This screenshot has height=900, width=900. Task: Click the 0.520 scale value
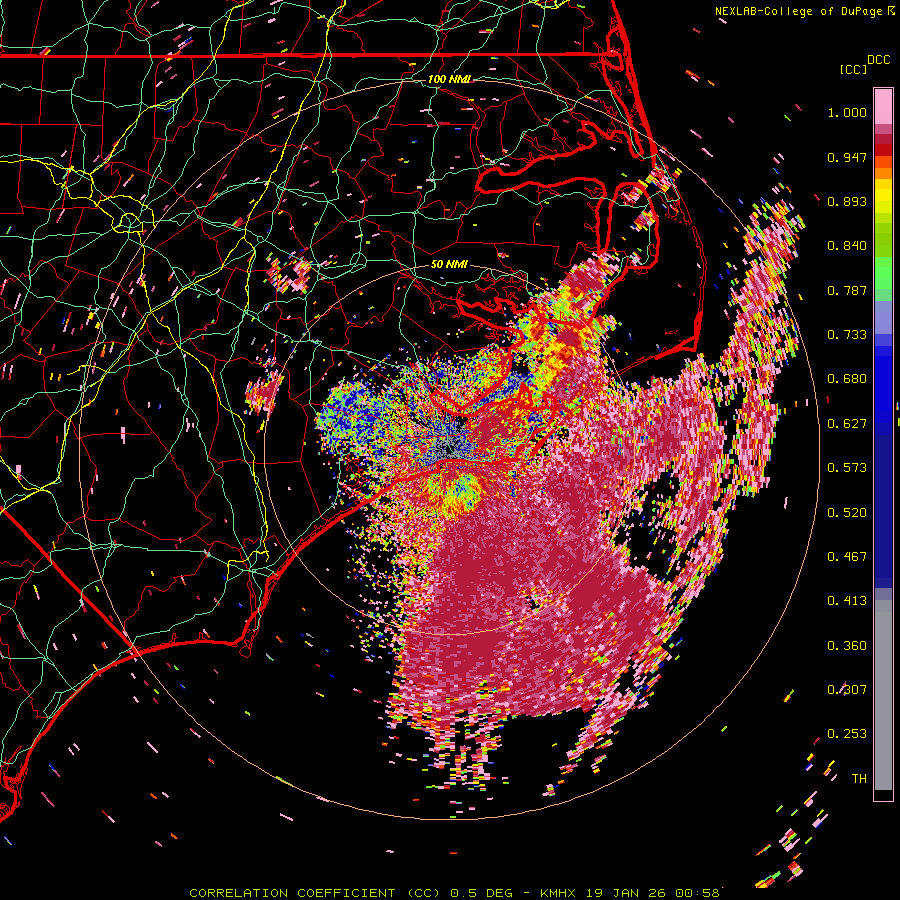[x=847, y=513]
